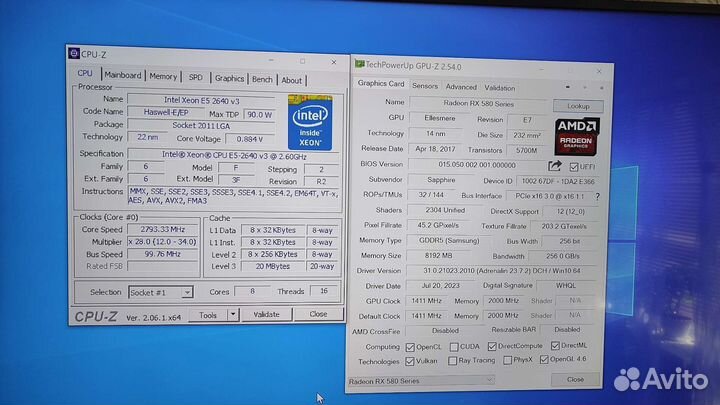Click the Validate button in CPU-Z

tap(266, 315)
